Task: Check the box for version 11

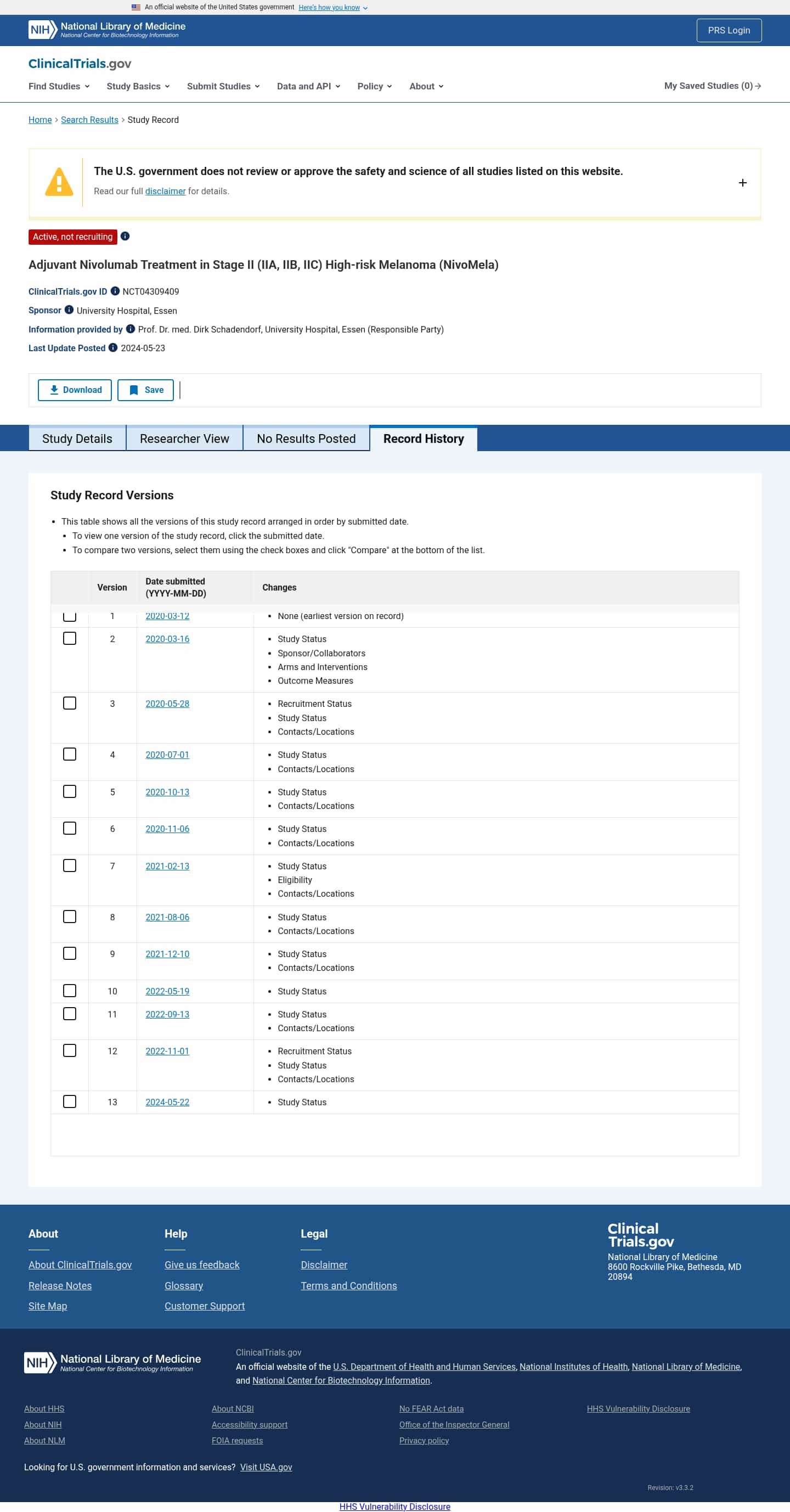Action: [69, 1014]
